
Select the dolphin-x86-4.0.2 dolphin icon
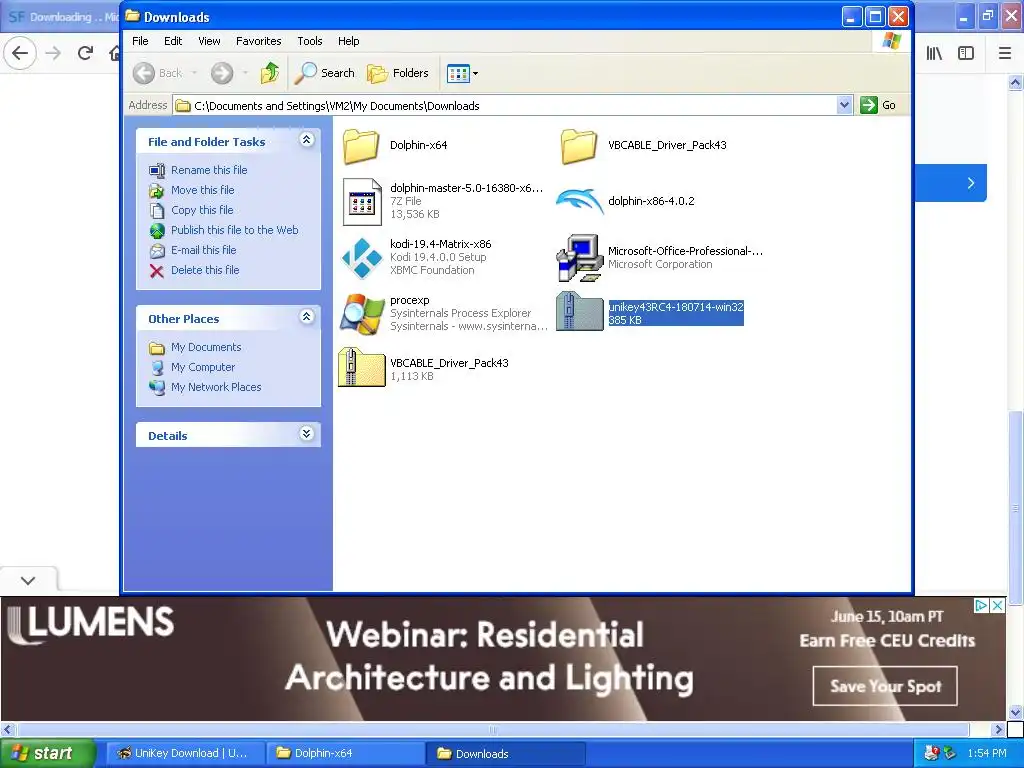579,201
